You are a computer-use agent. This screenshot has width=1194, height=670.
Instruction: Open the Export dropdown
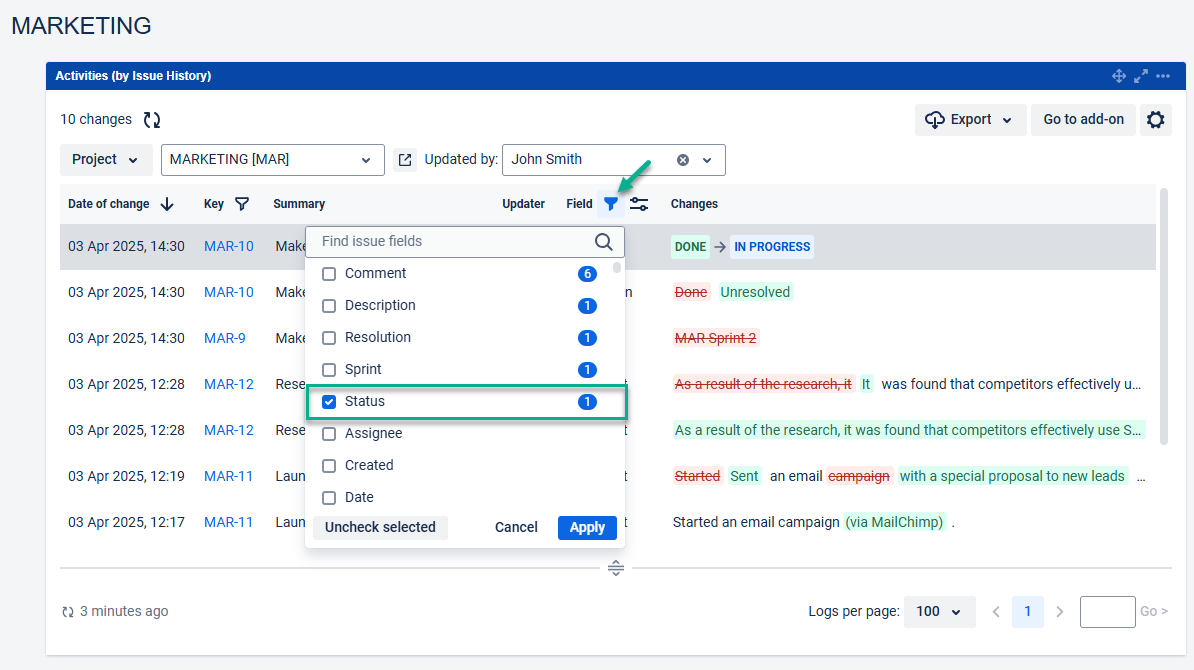(x=968, y=120)
